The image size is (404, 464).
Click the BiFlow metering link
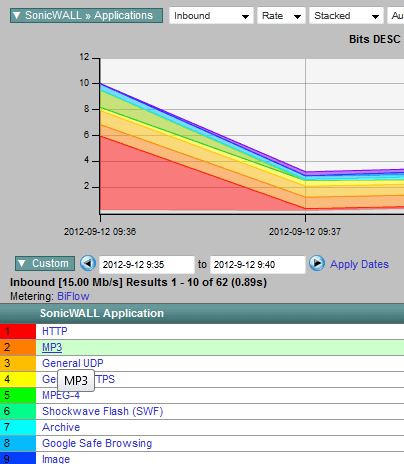[x=73, y=296]
